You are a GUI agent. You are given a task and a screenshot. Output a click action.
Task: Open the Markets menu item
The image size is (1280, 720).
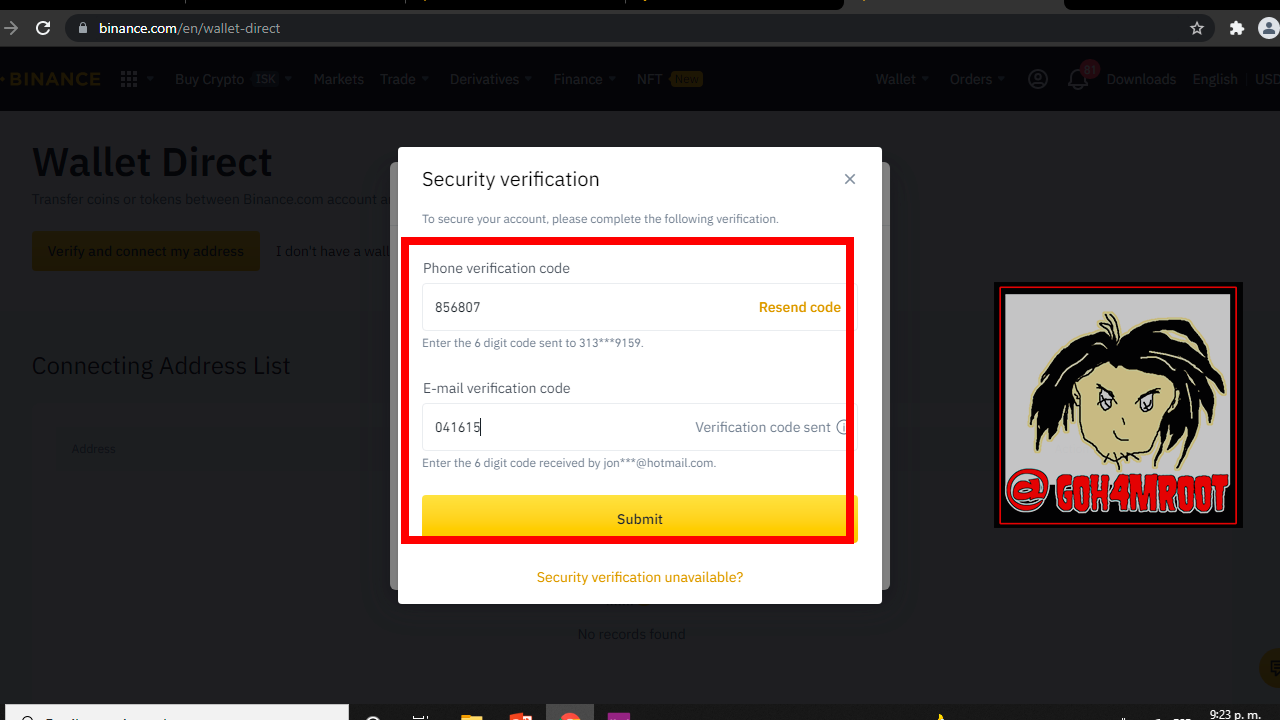pyautogui.click(x=339, y=79)
